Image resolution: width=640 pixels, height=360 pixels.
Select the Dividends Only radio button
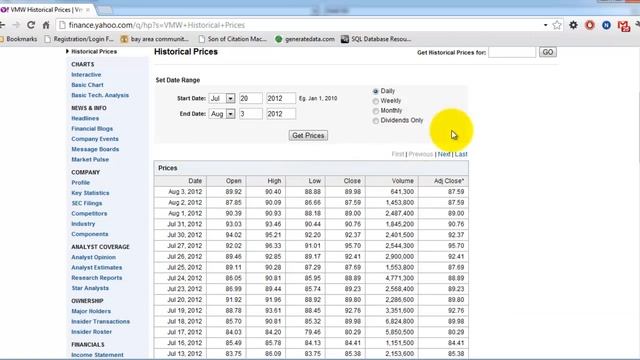pyautogui.click(x=376, y=121)
